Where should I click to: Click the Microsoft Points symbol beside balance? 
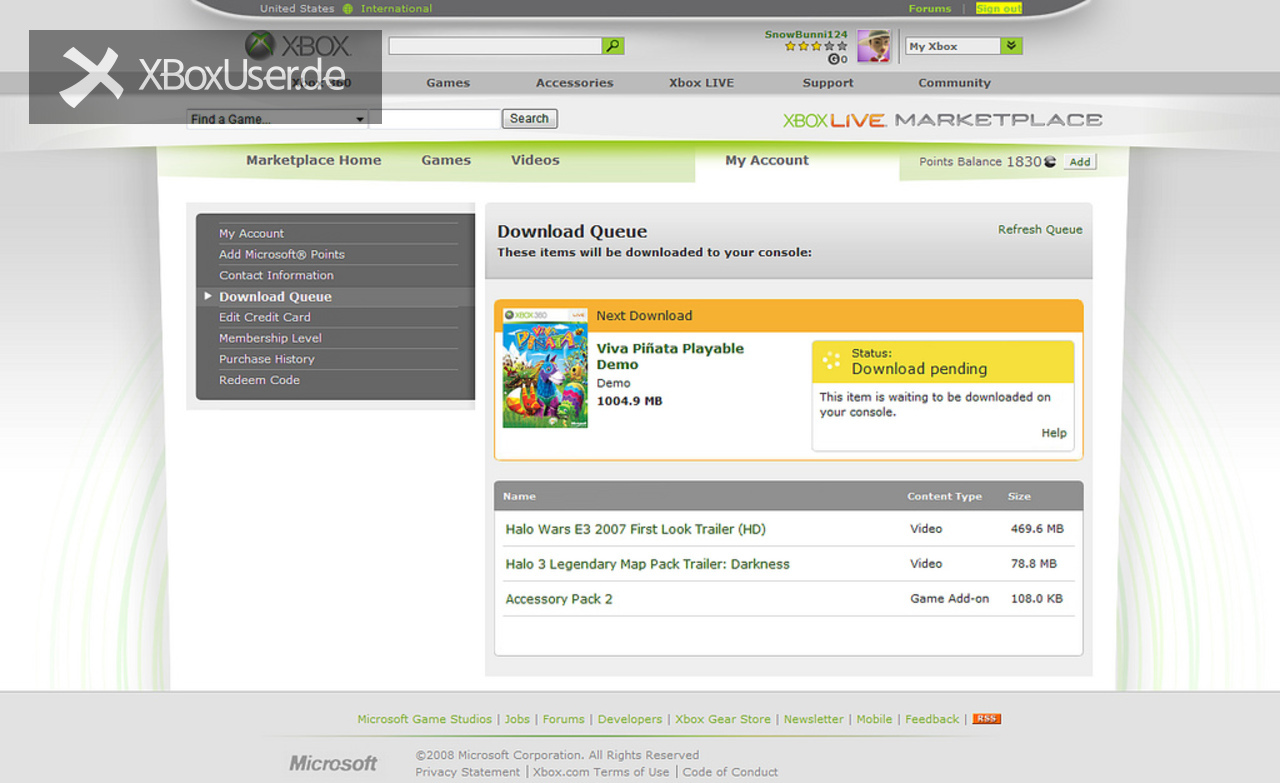point(1050,162)
